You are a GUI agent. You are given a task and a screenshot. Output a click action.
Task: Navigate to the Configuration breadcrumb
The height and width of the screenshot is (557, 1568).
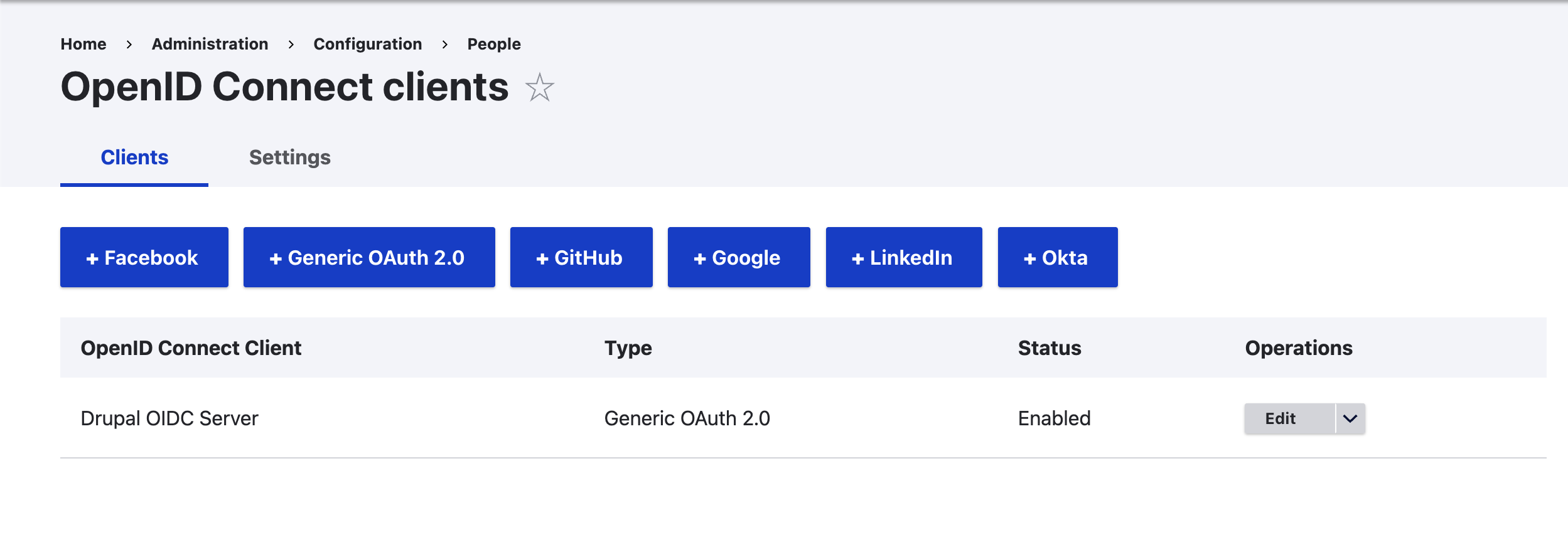(x=368, y=44)
